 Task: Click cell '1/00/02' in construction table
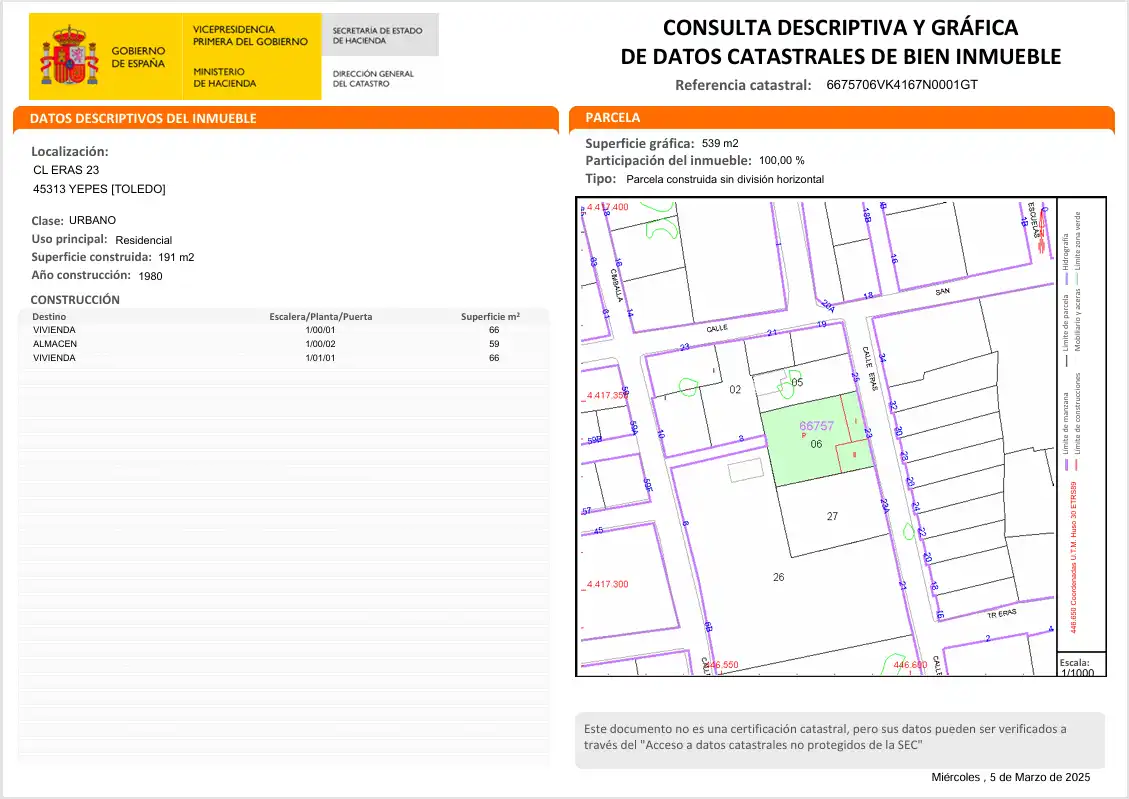tap(320, 344)
